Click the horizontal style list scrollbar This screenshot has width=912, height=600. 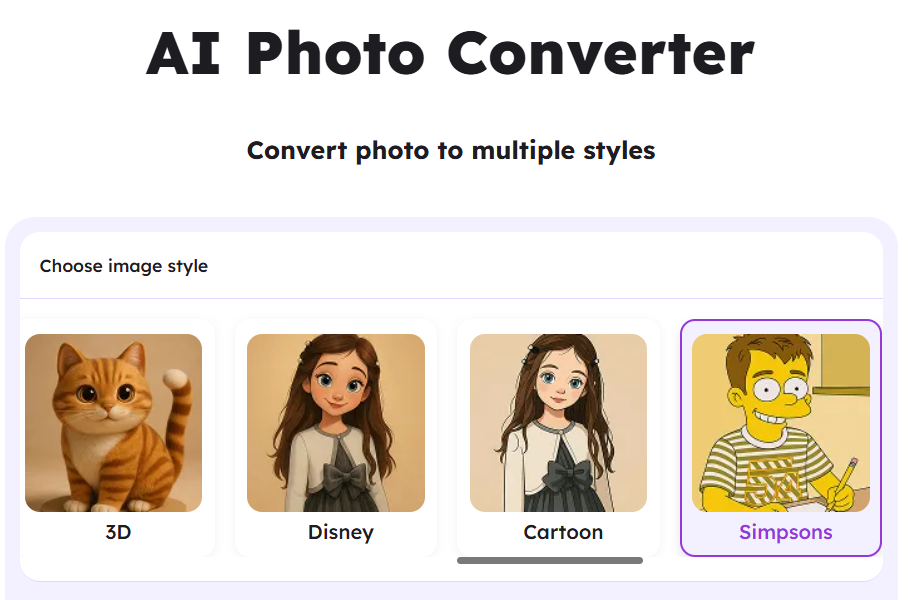[549, 560]
